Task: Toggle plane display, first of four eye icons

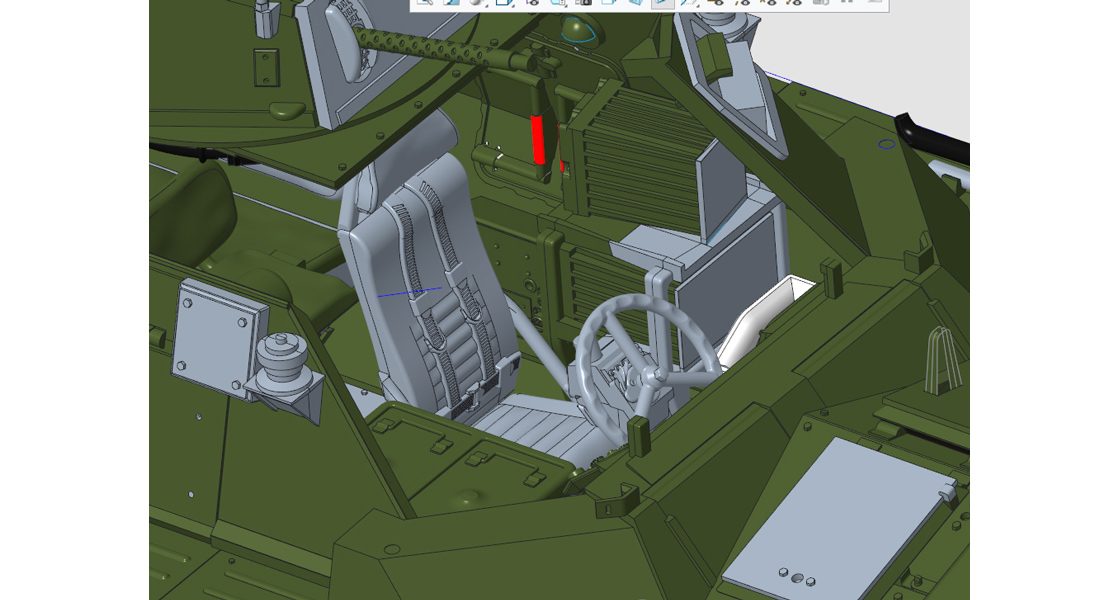Action: [x=716, y=3]
